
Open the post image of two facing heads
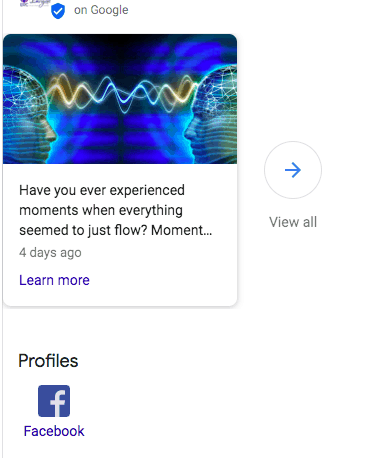point(120,99)
